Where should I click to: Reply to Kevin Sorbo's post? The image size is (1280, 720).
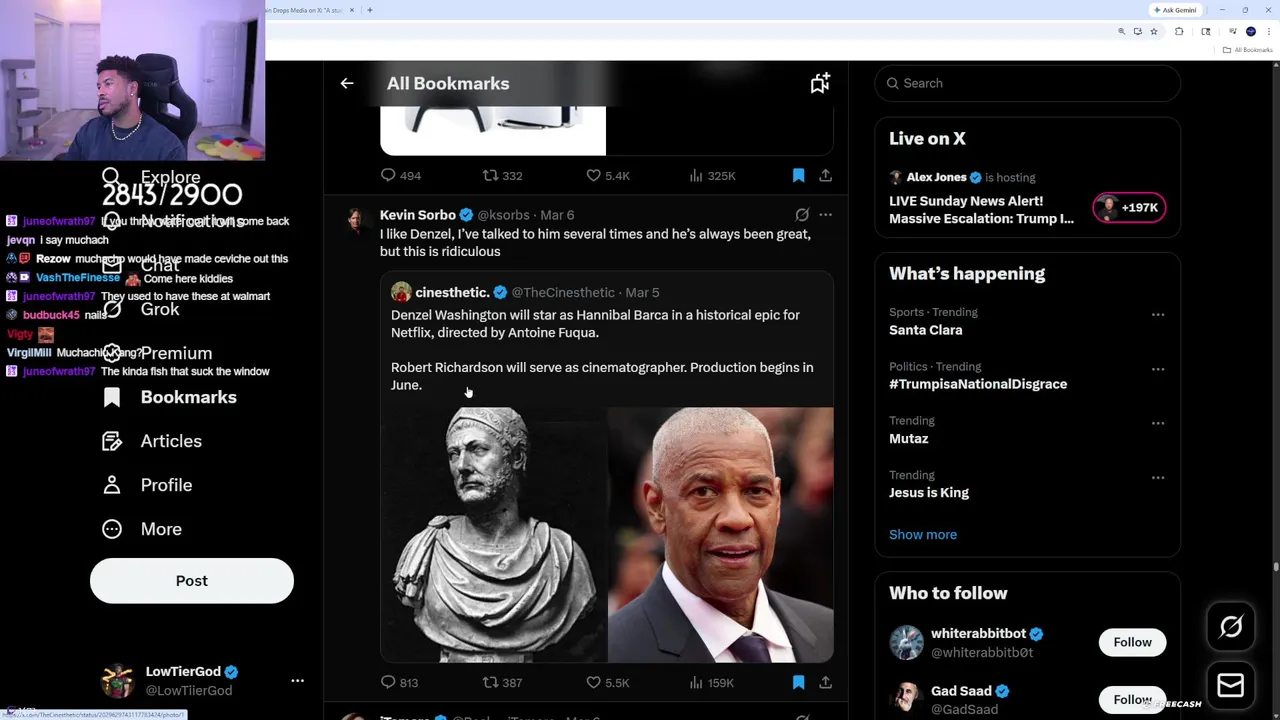[x=399, y=682]
